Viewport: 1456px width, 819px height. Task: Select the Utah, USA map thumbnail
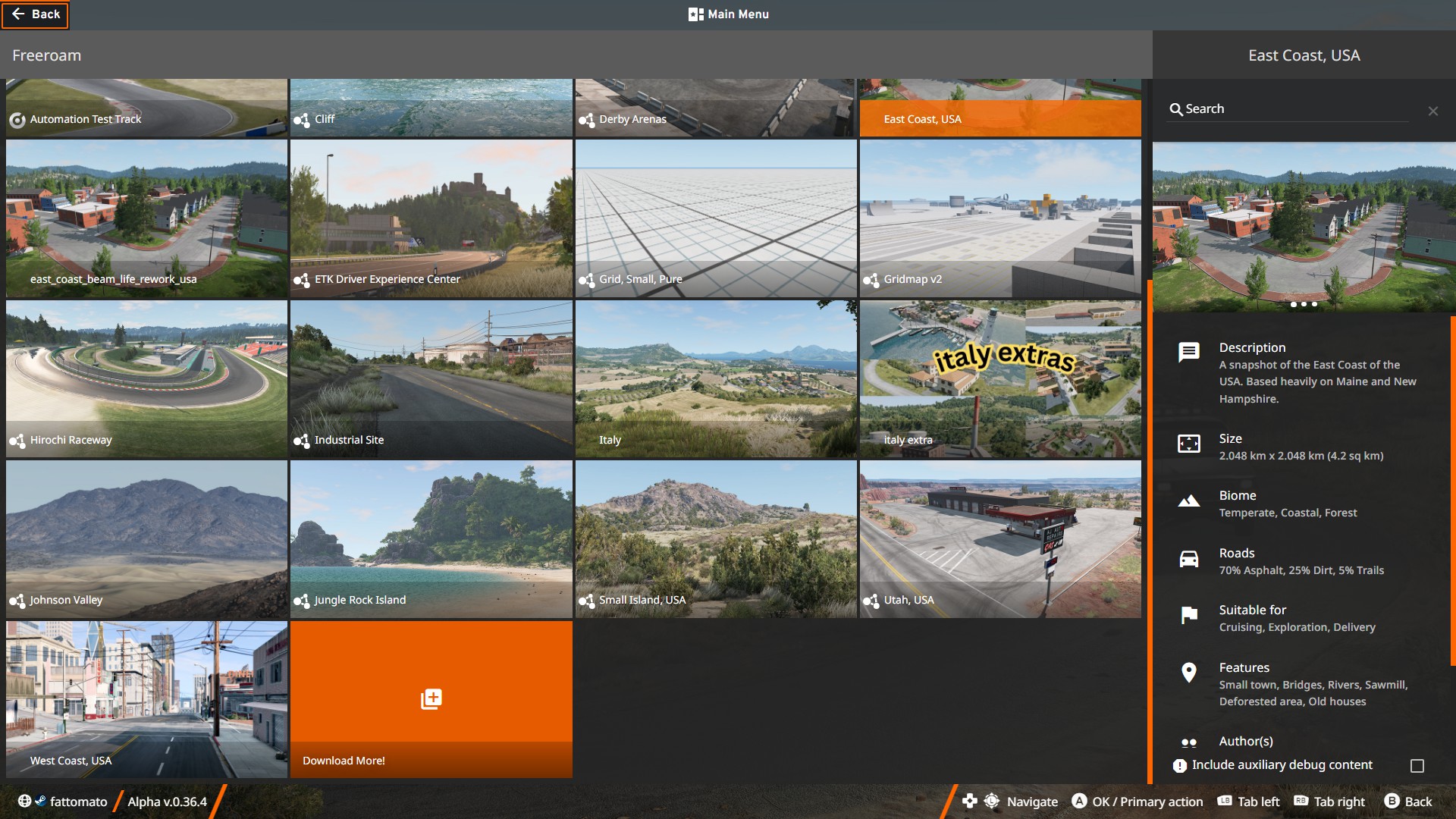[999, 538]
